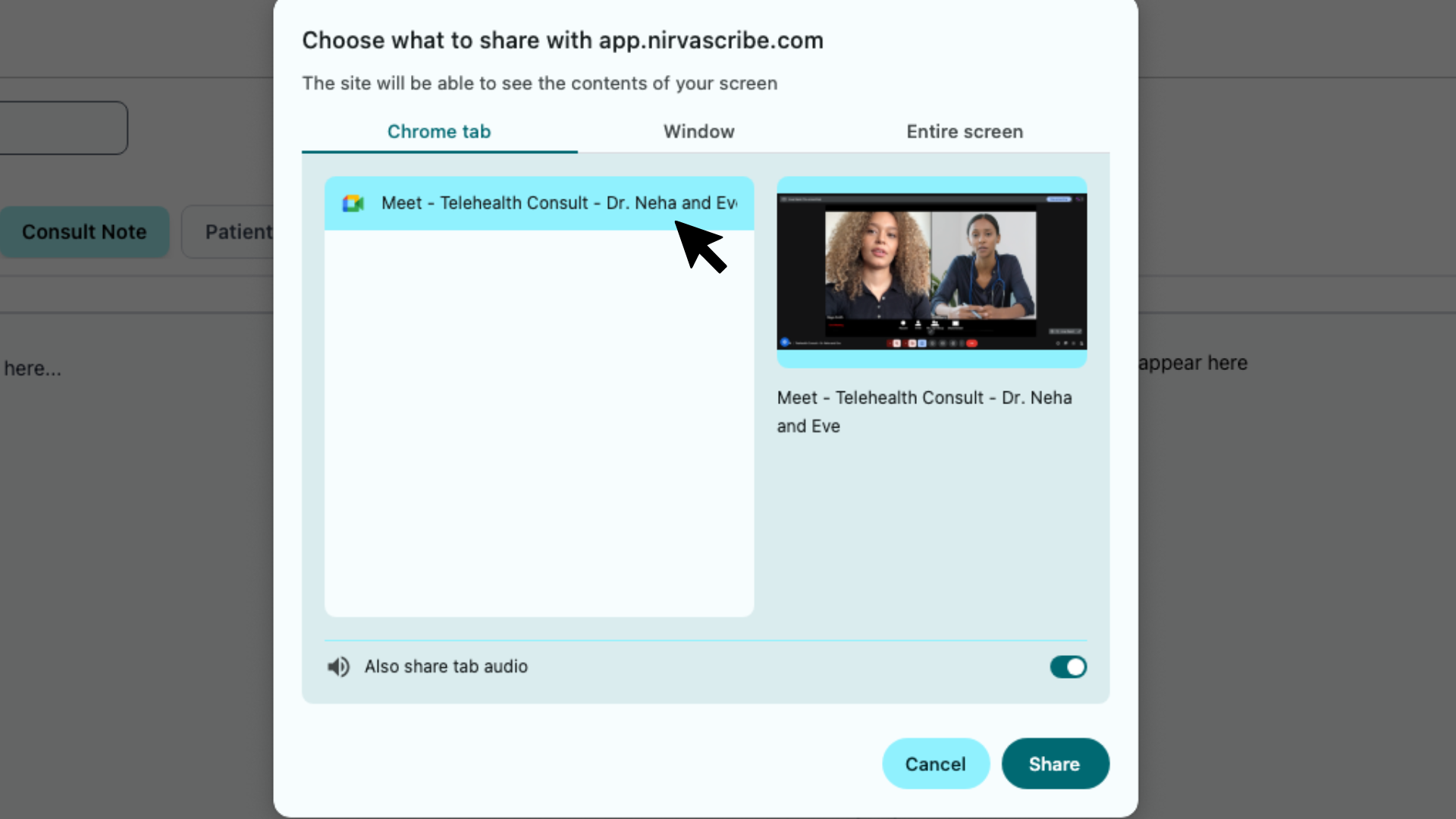Click the empty input field in the top-left background
The image size is (1456, 819).
(x=61, y=127)
